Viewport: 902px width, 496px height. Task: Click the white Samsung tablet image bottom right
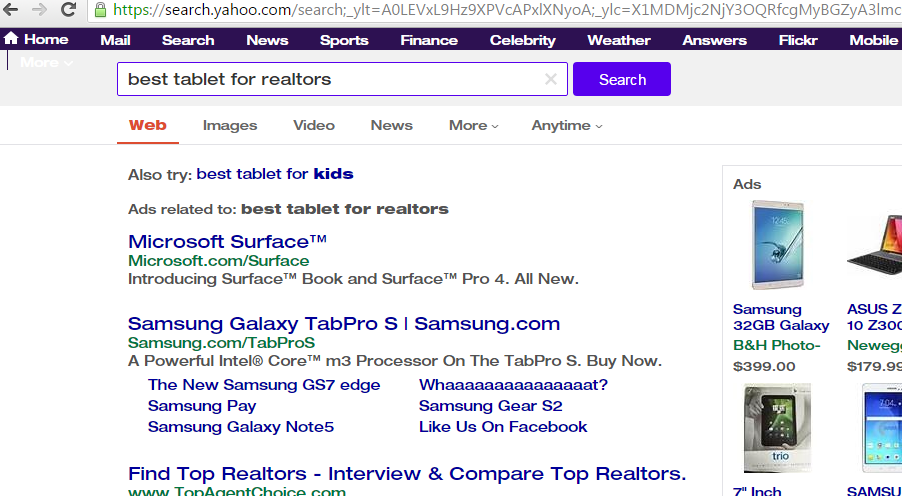pyautogui.click(x=881, y=428)
